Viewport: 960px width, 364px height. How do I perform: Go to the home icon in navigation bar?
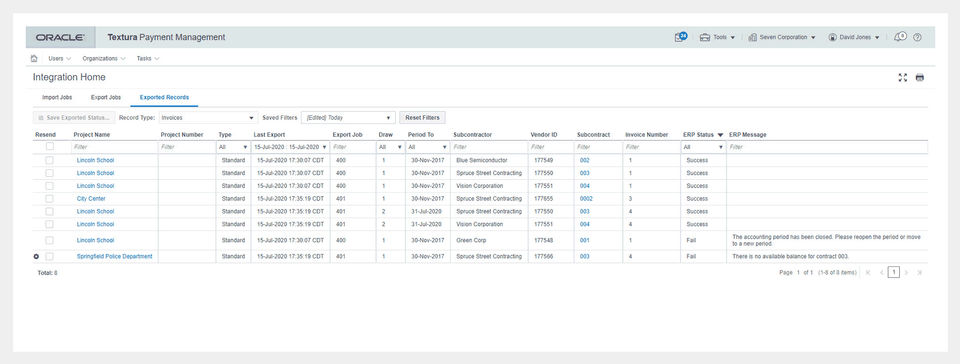34,59
